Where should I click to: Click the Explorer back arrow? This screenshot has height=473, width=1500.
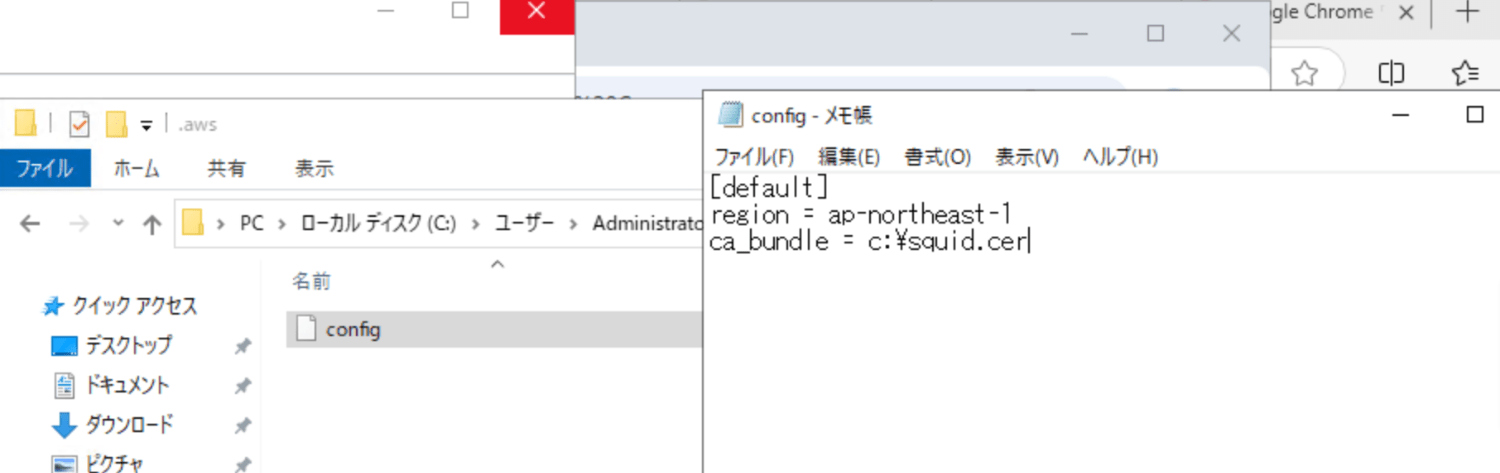(30, 223)
